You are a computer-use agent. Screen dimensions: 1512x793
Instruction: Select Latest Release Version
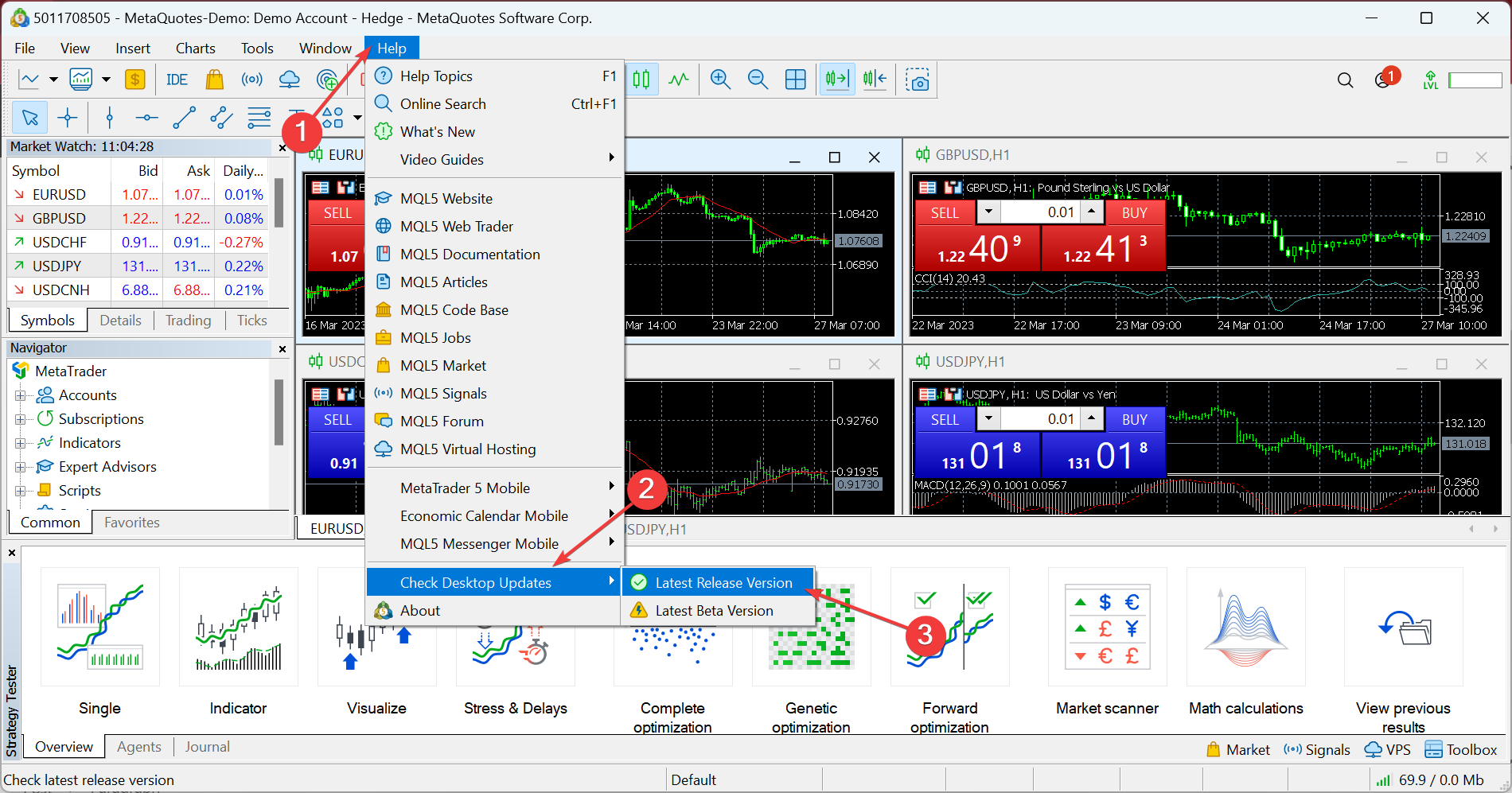click(718, 583)
